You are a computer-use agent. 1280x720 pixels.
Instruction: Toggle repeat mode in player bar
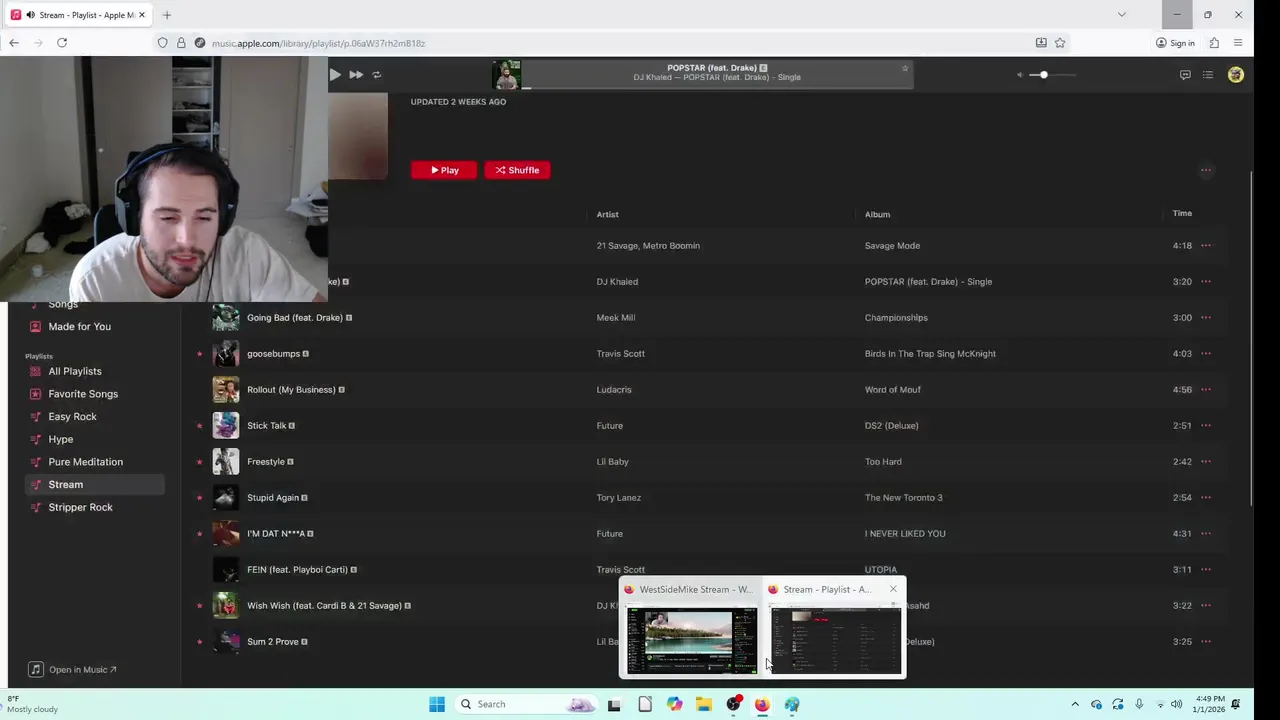(377, 74)
